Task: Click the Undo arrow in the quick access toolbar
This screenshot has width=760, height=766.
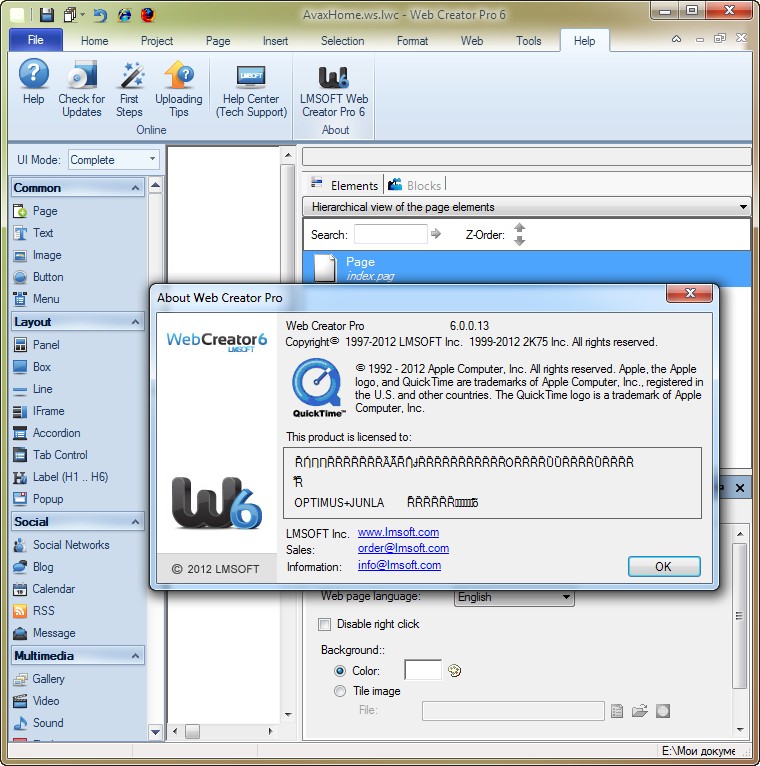Action: 100,15
